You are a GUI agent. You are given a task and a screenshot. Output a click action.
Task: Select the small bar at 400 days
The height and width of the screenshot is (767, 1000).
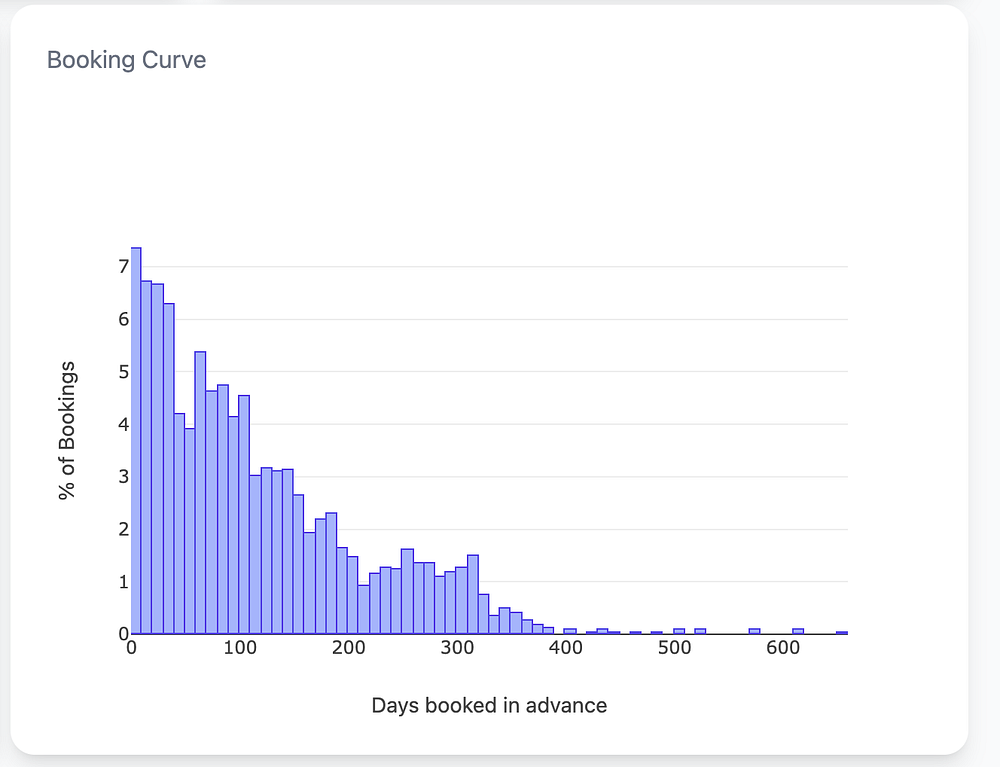pyautogui.click(x=570, y=631)
